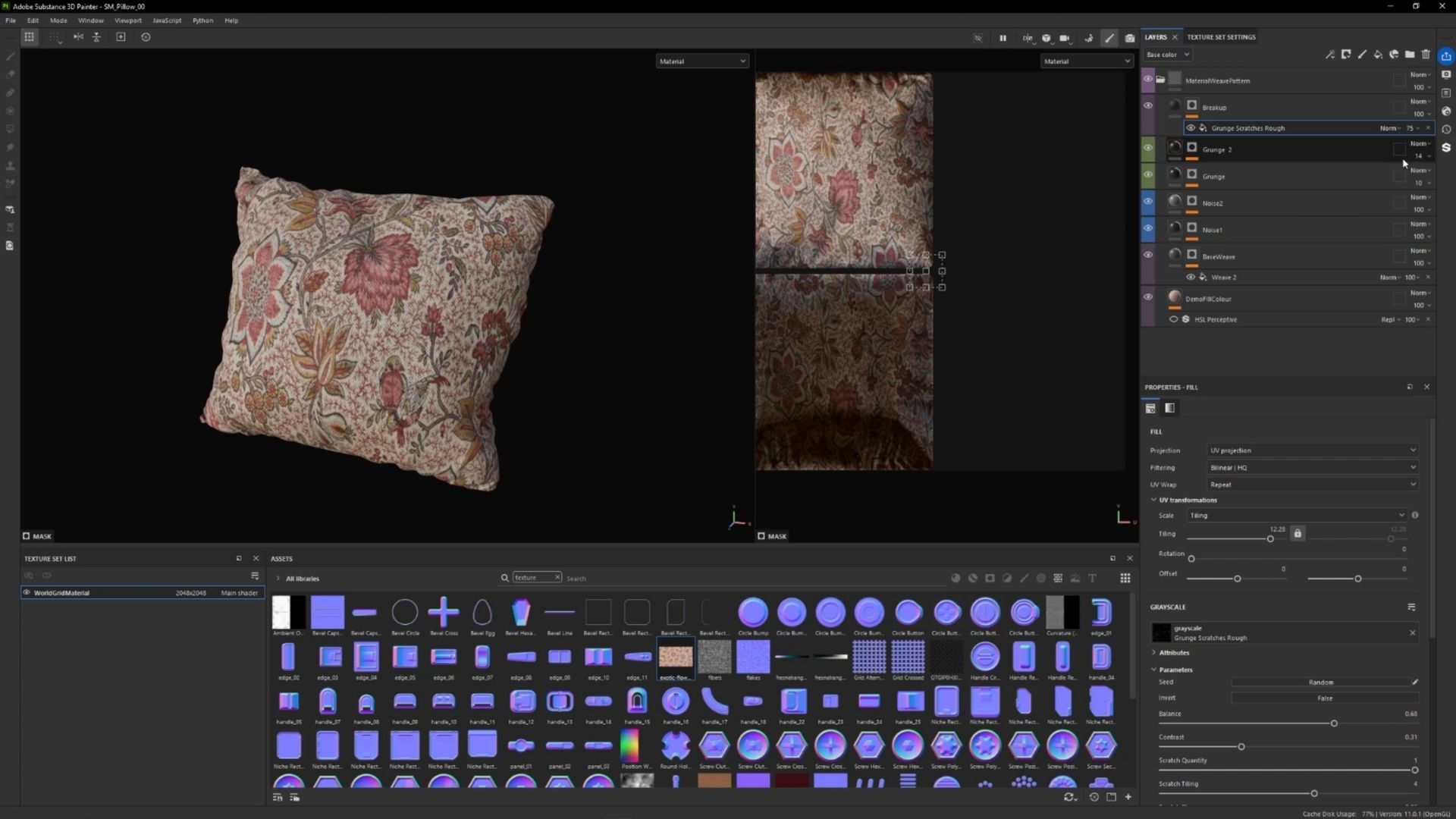The height and width of the screenshot is (819, 1456).
Task: Add a fill layer via bucket icon
Action: coord(1378,54)
